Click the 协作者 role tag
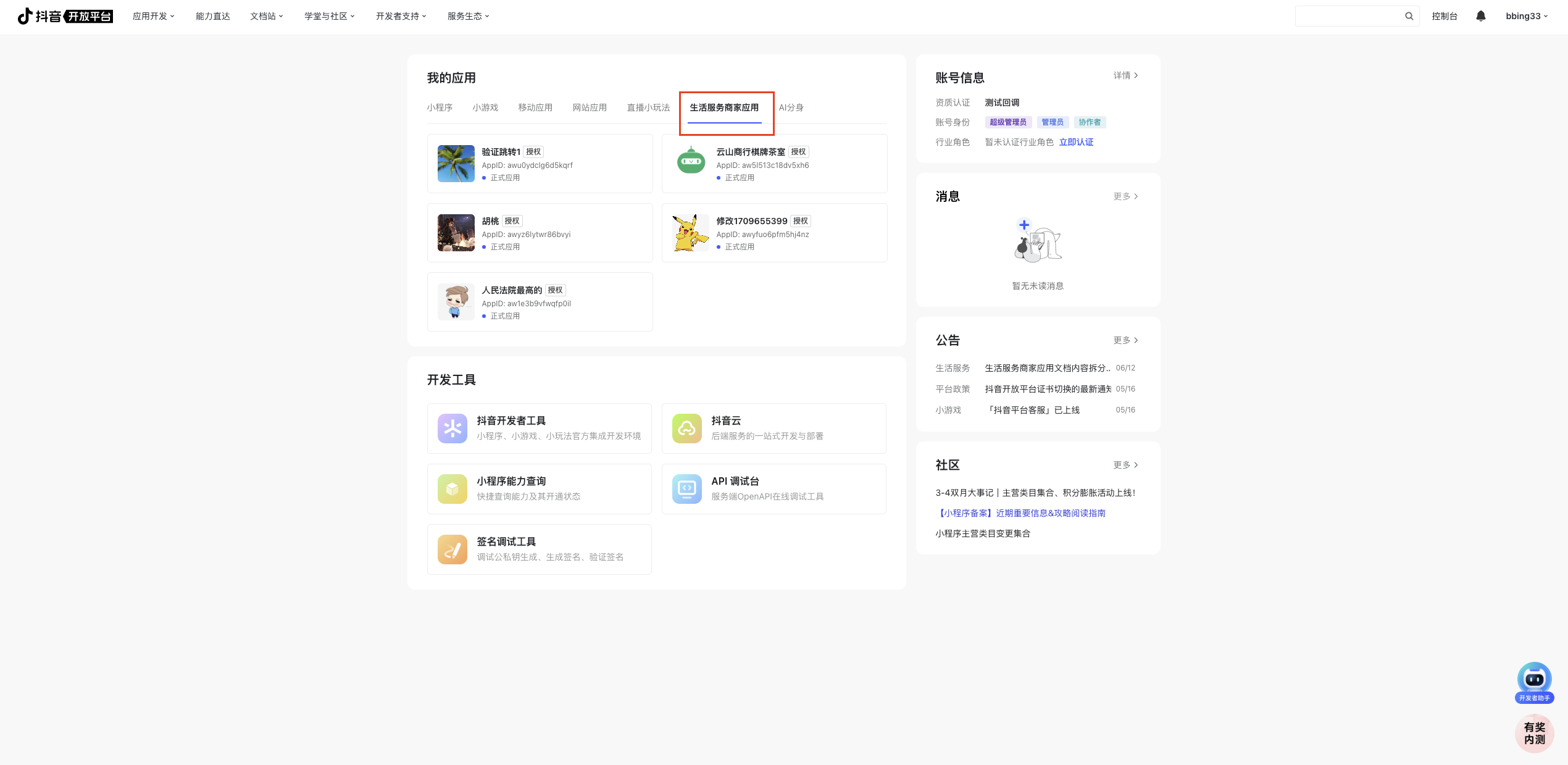The image size is (1568, 765). click(1090, 122)
